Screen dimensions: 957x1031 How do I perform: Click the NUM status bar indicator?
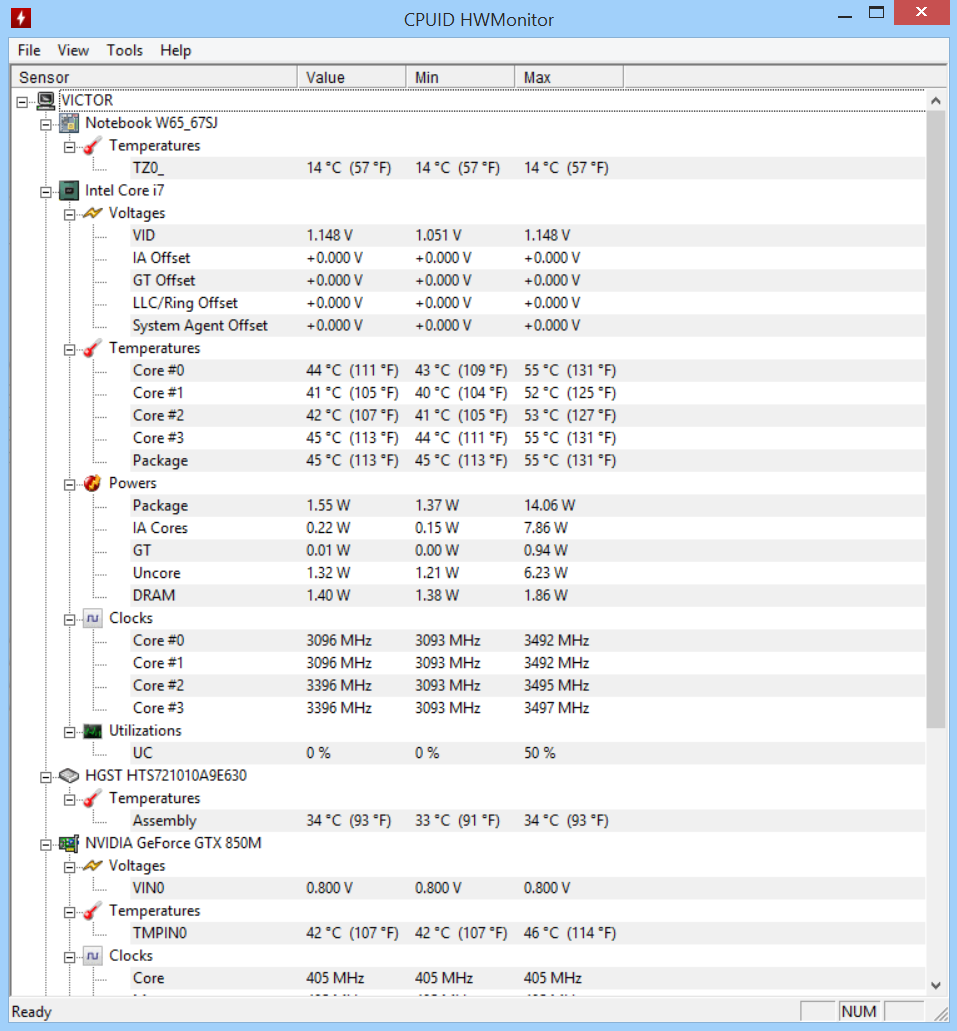click(x=859, y=1011)
